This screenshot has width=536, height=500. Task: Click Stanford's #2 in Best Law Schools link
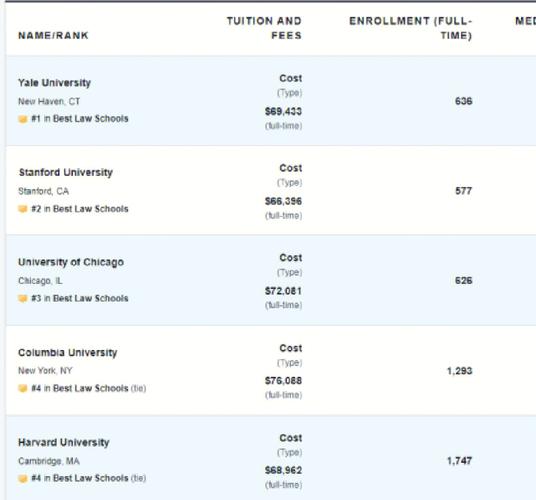(80, 208)
